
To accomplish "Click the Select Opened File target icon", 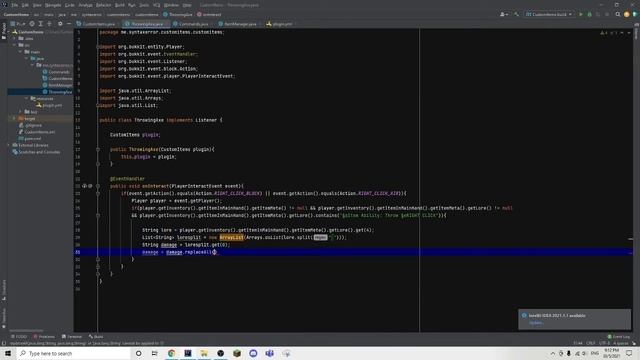I will (32, 24).
